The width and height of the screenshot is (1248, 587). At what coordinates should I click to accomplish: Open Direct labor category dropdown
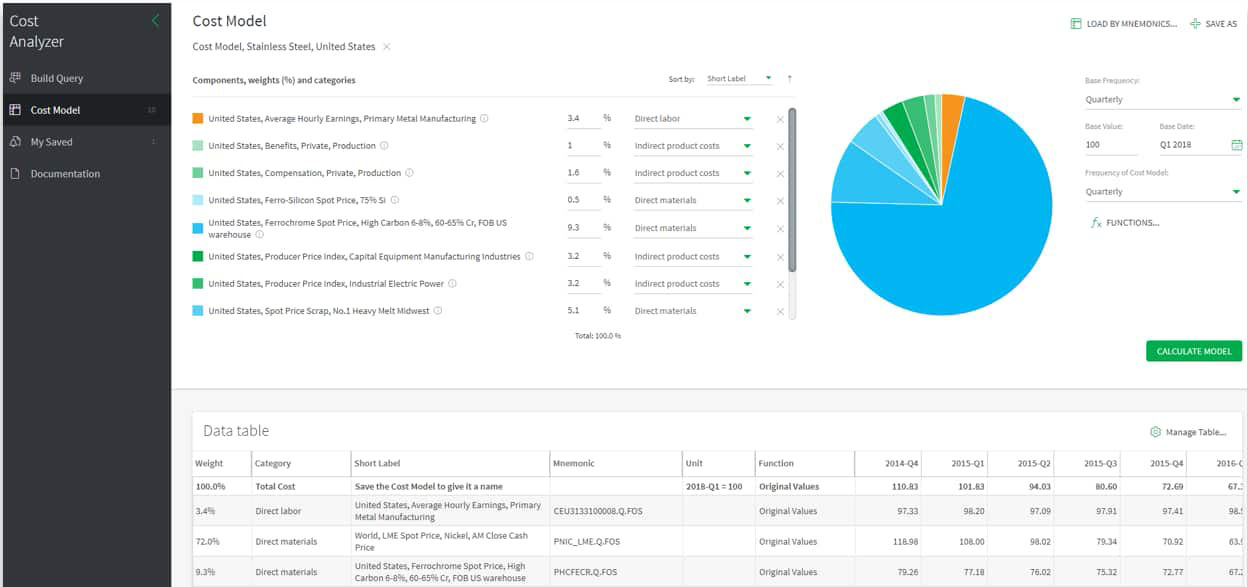(693, 119)
